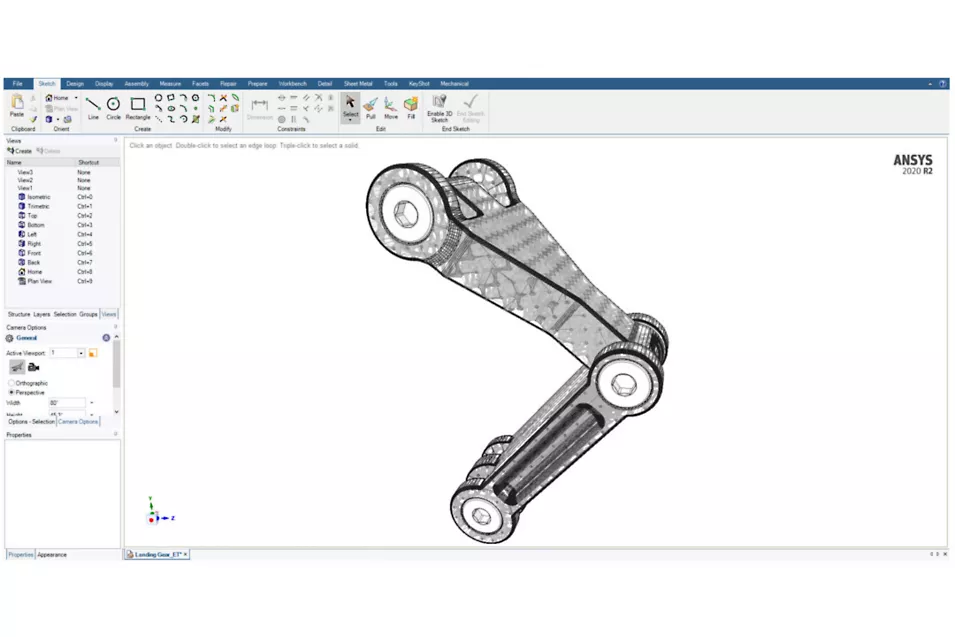The width and height of the screenshot is (955, 637).
Task: Toggle the camera icon in Camera Options
Action: click(x=33, y=367)
